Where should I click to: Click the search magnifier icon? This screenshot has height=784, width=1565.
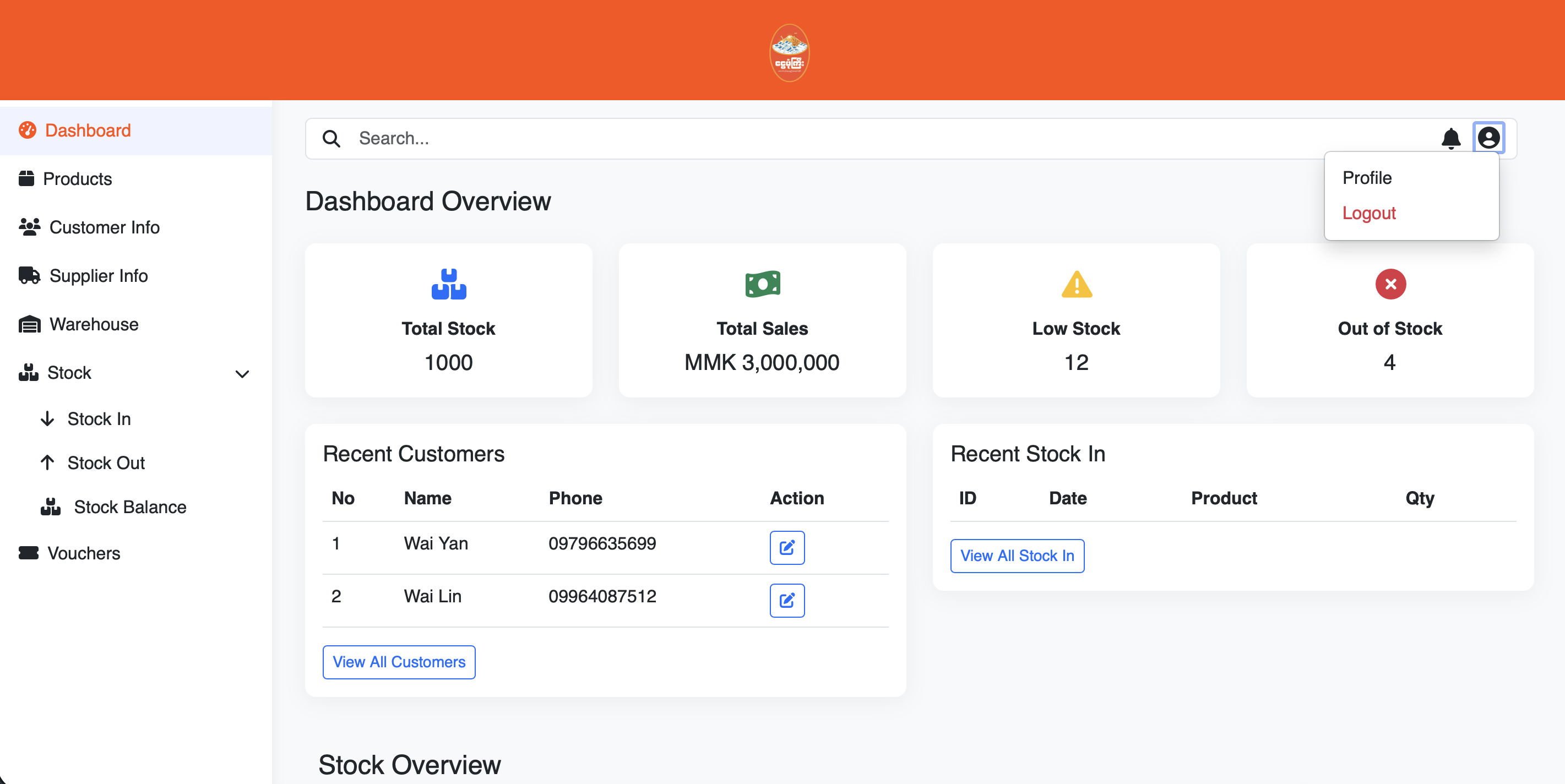(x=331, y=138)
